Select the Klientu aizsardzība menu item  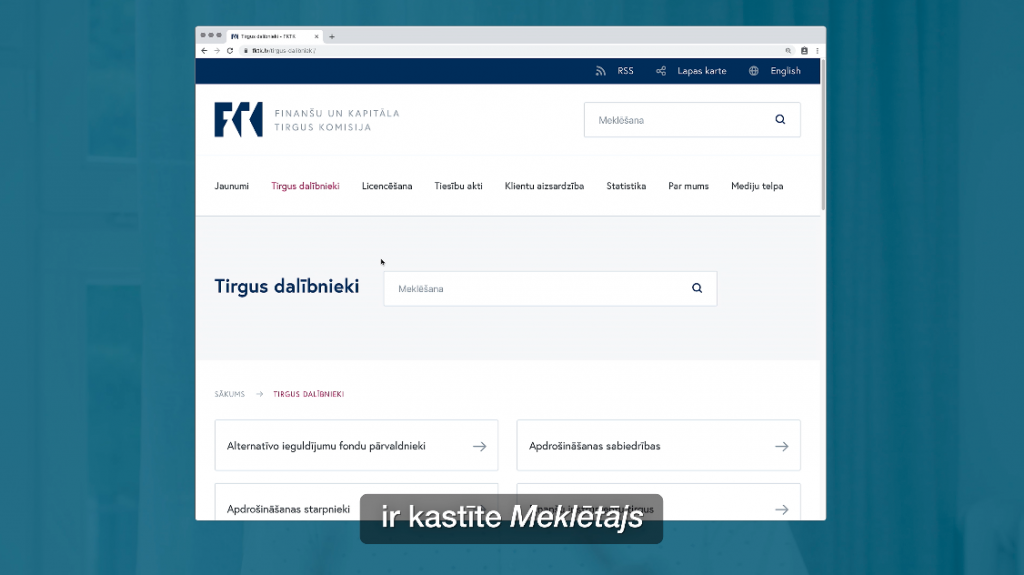click(x=544, y=186)
